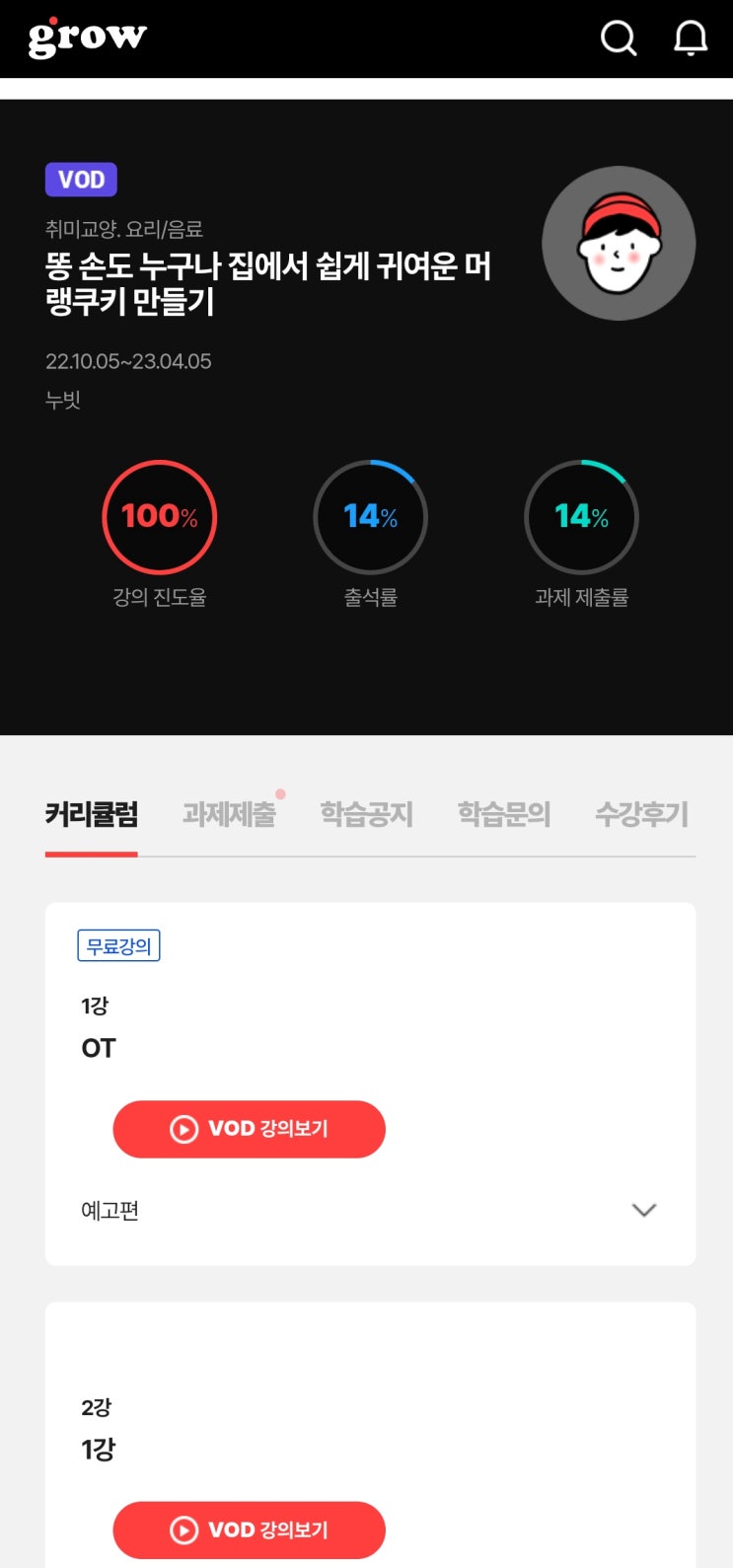Watch 2강 via VOD 강의보기 button
733x1568 pixels.
pyautogui.click(x=249, y=1530)
